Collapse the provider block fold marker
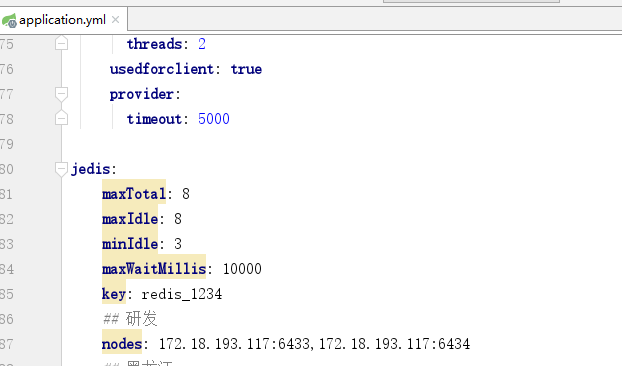 point(61,94)
